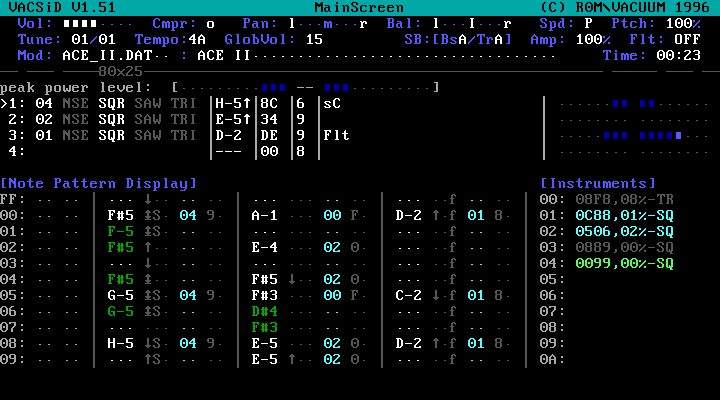Click the peak power level meter

[305, 87]
